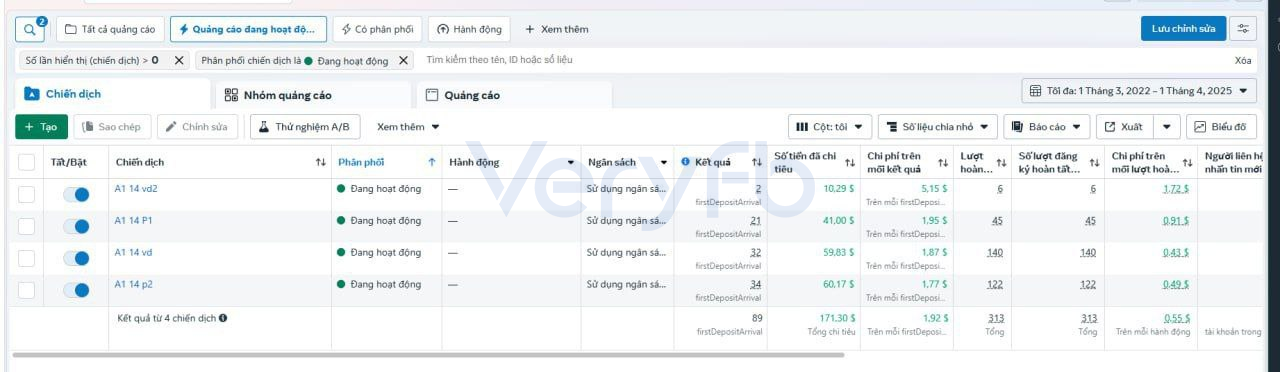The height and width of the screenshot is (372, 1280).
Task: Click the 'Sao chép' duplicate button
Action: click(112, 127)
